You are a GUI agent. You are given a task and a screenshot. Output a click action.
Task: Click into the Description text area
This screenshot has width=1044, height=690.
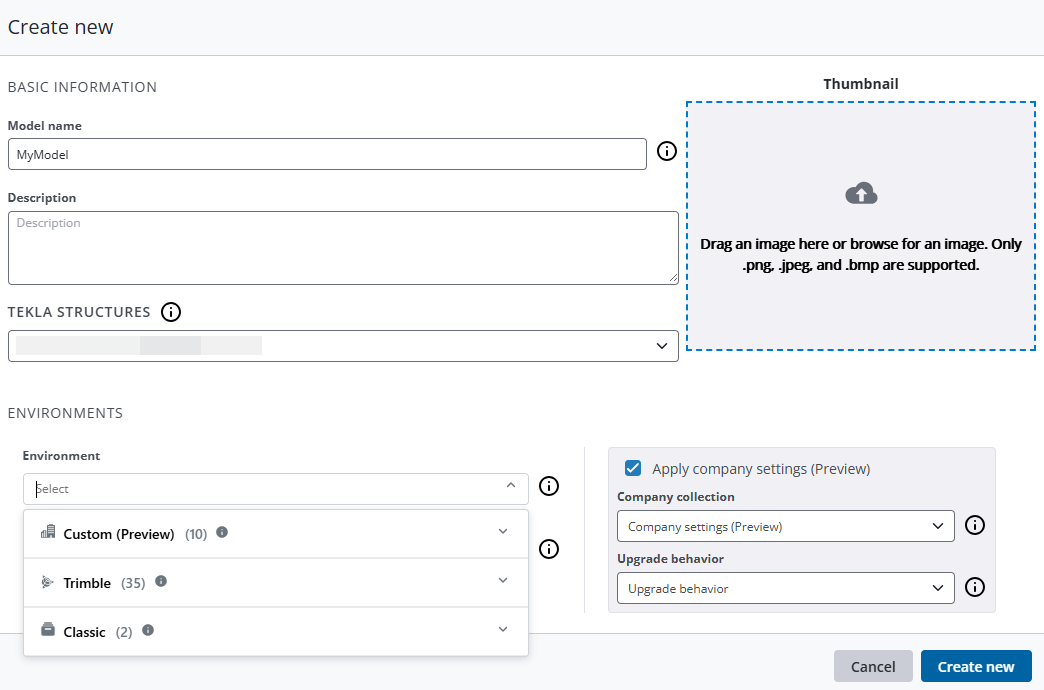click(x=343, y=247)
